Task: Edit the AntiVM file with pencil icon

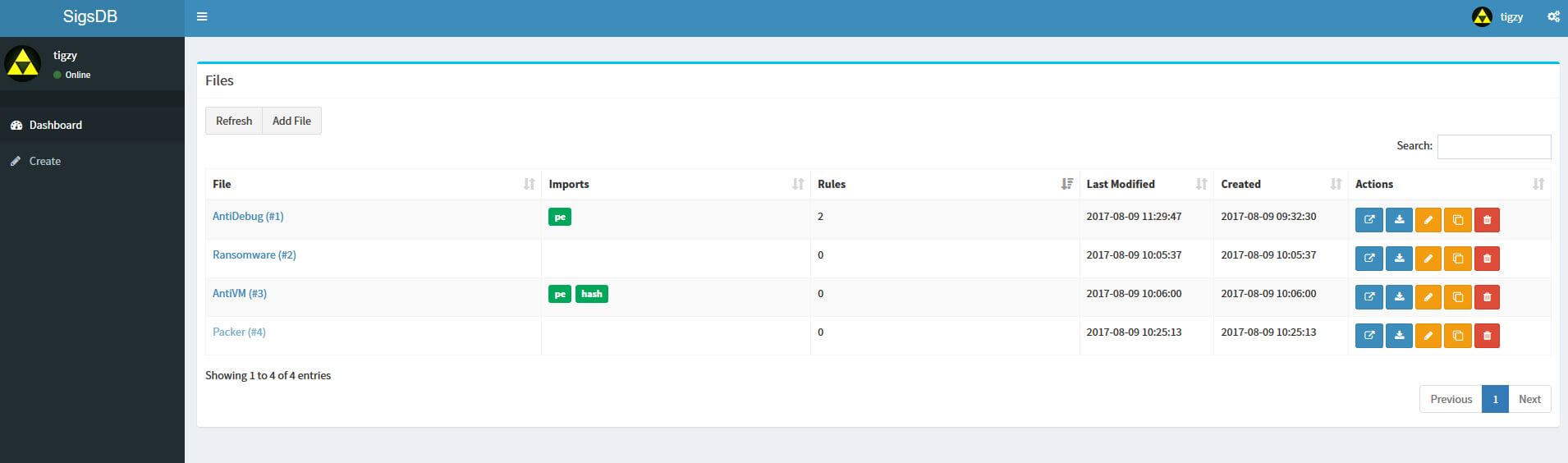Action: [1428, 297]
